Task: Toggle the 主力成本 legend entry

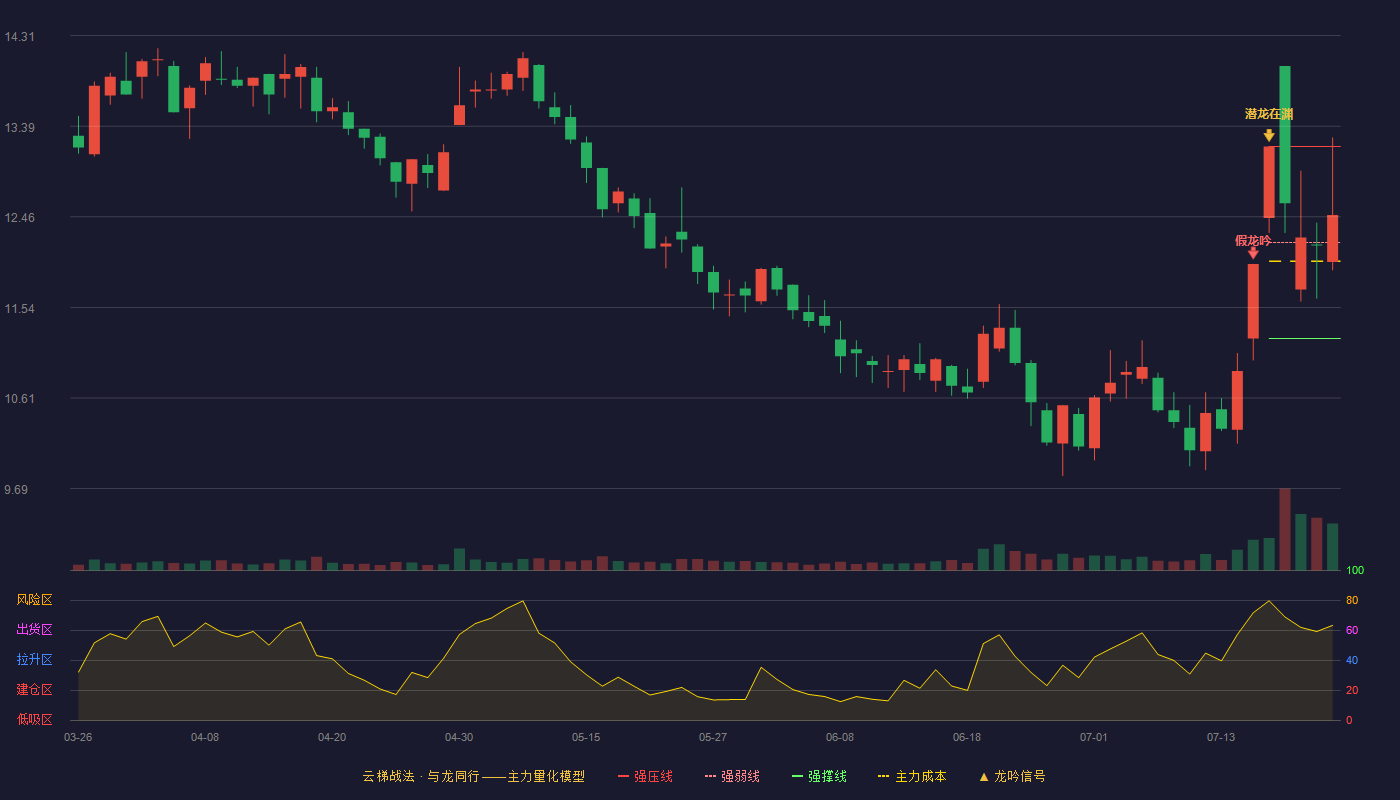Action: pyautogui.click(x=911, y=776)
